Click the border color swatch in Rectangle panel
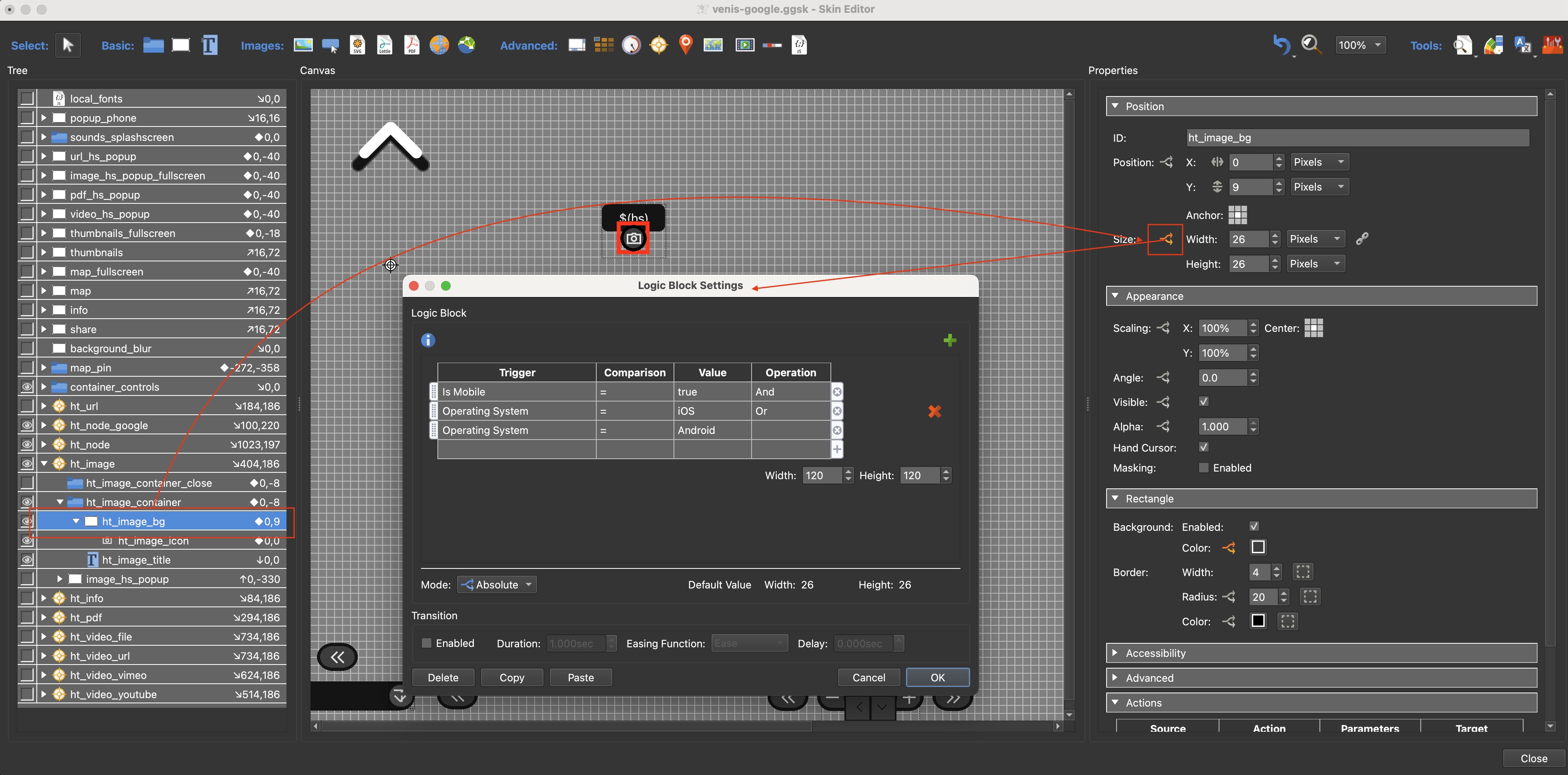This screenshot has height=775, width=1568. pos(1258,620)
